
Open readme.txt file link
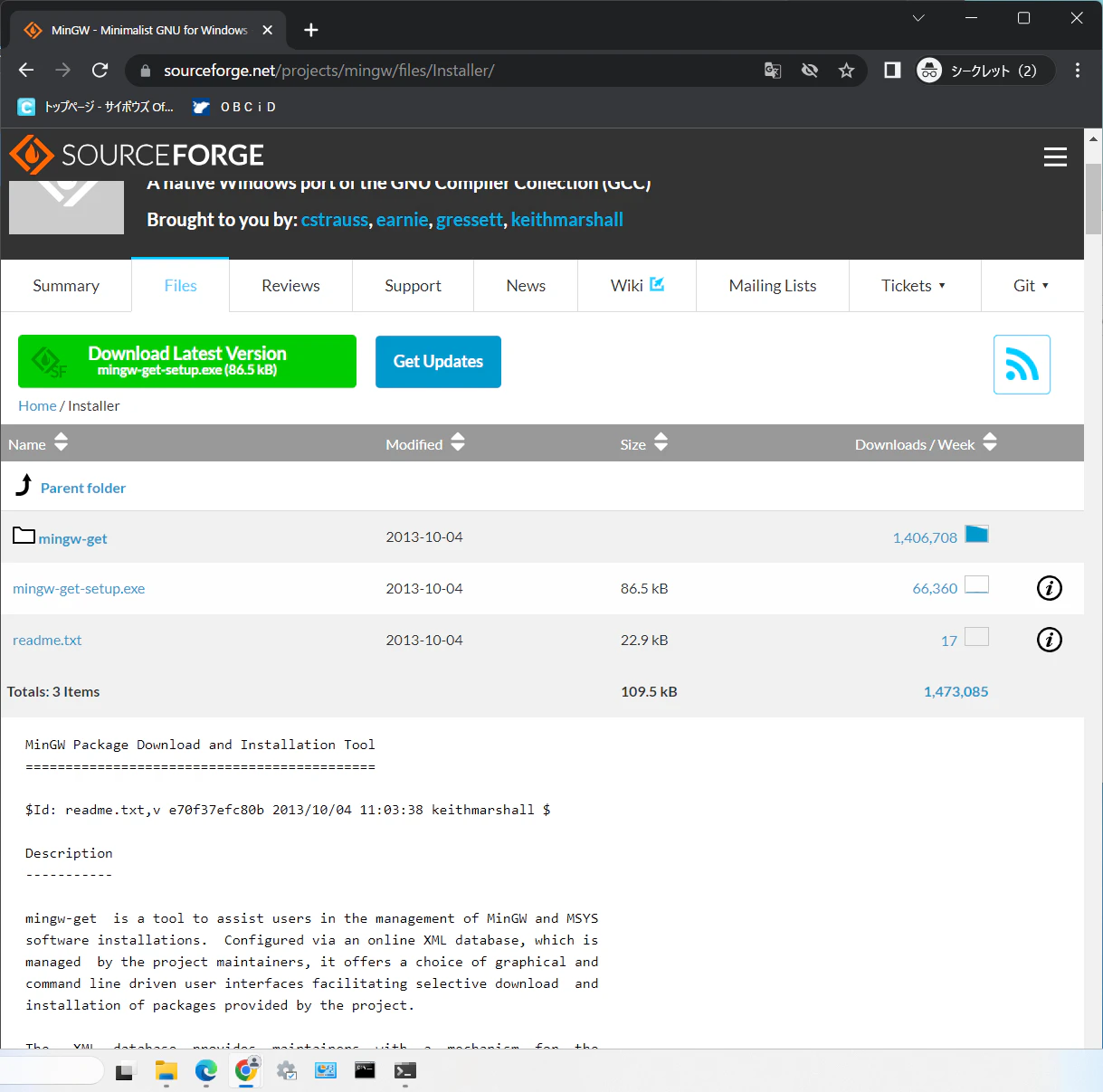click(47, 640)
